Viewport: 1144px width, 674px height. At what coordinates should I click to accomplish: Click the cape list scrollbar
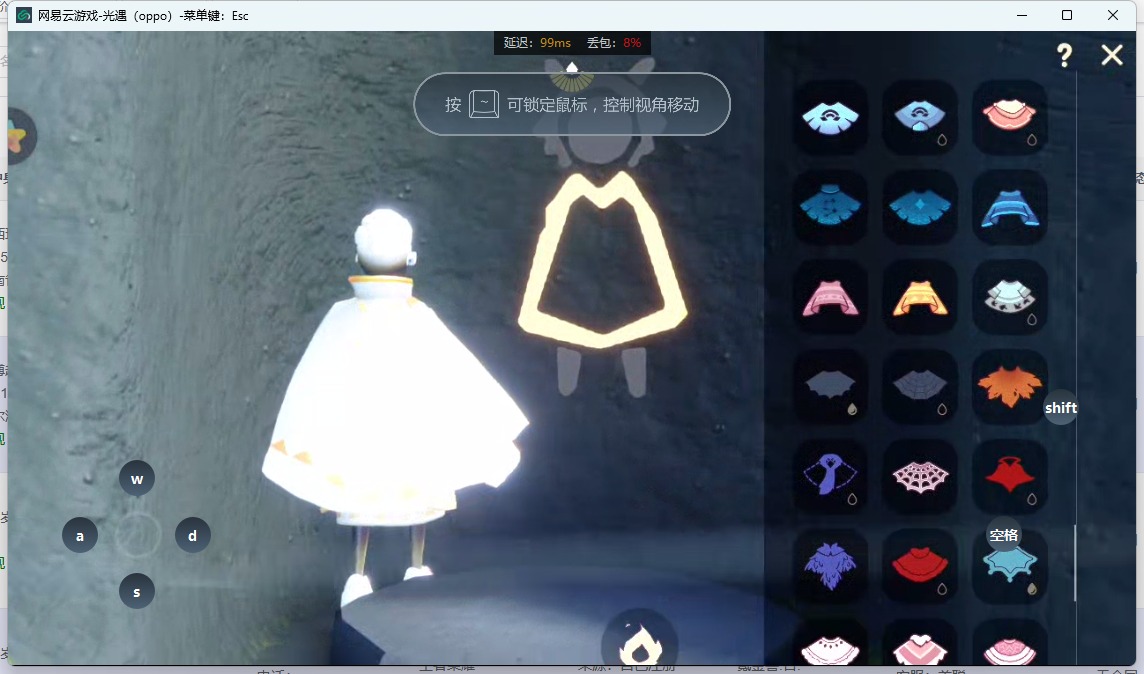tap(1076, 562)
